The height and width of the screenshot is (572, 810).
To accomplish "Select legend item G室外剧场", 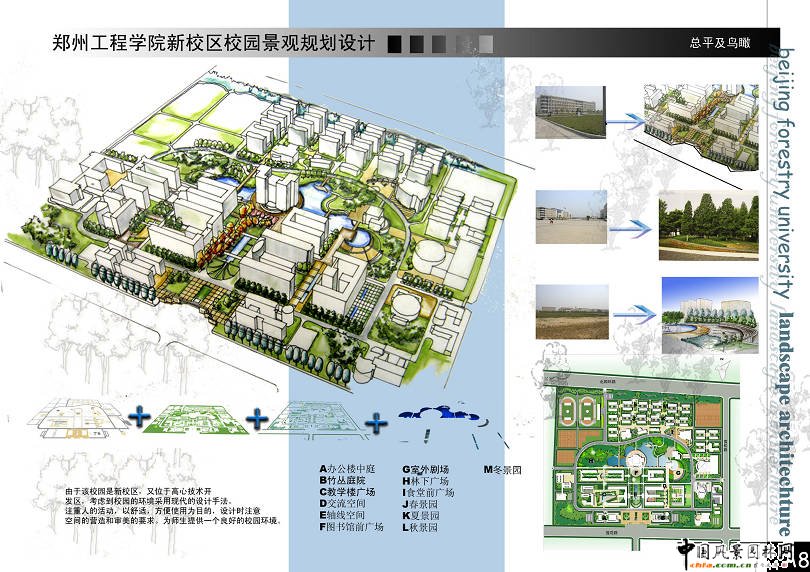I will [x=426, y=469].
